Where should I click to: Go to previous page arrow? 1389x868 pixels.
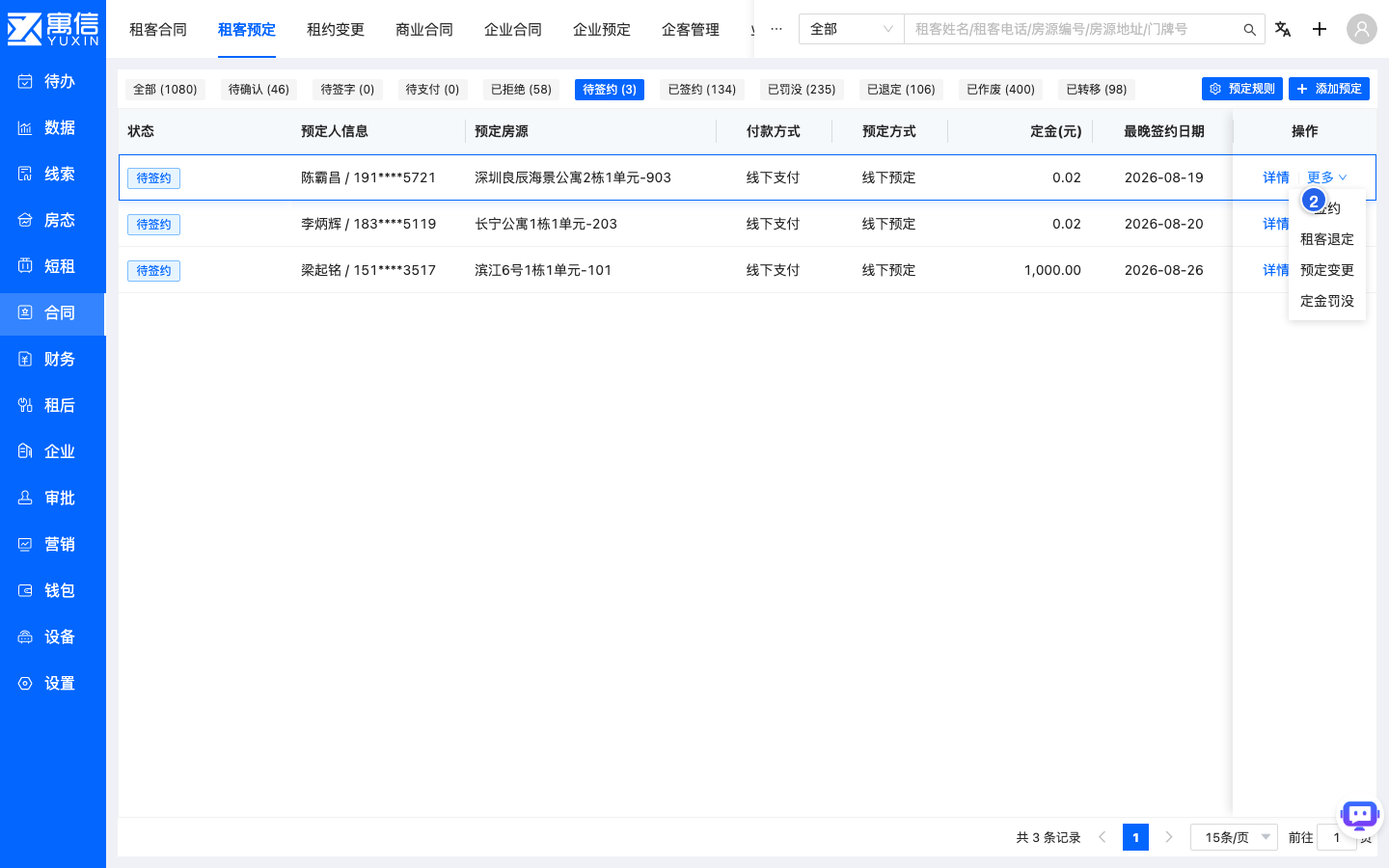pyautogui.click(x=1103, y=837)
